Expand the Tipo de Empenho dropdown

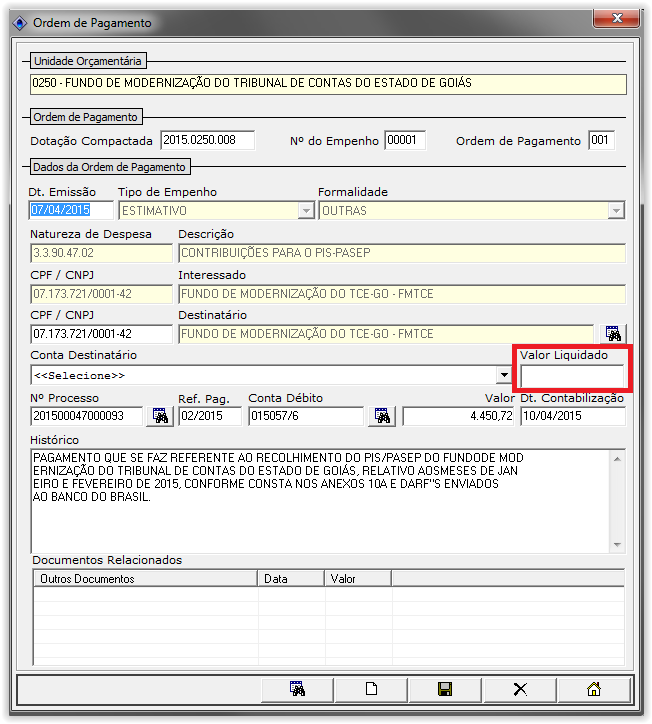pyautogui.click(x=306, y=211)
